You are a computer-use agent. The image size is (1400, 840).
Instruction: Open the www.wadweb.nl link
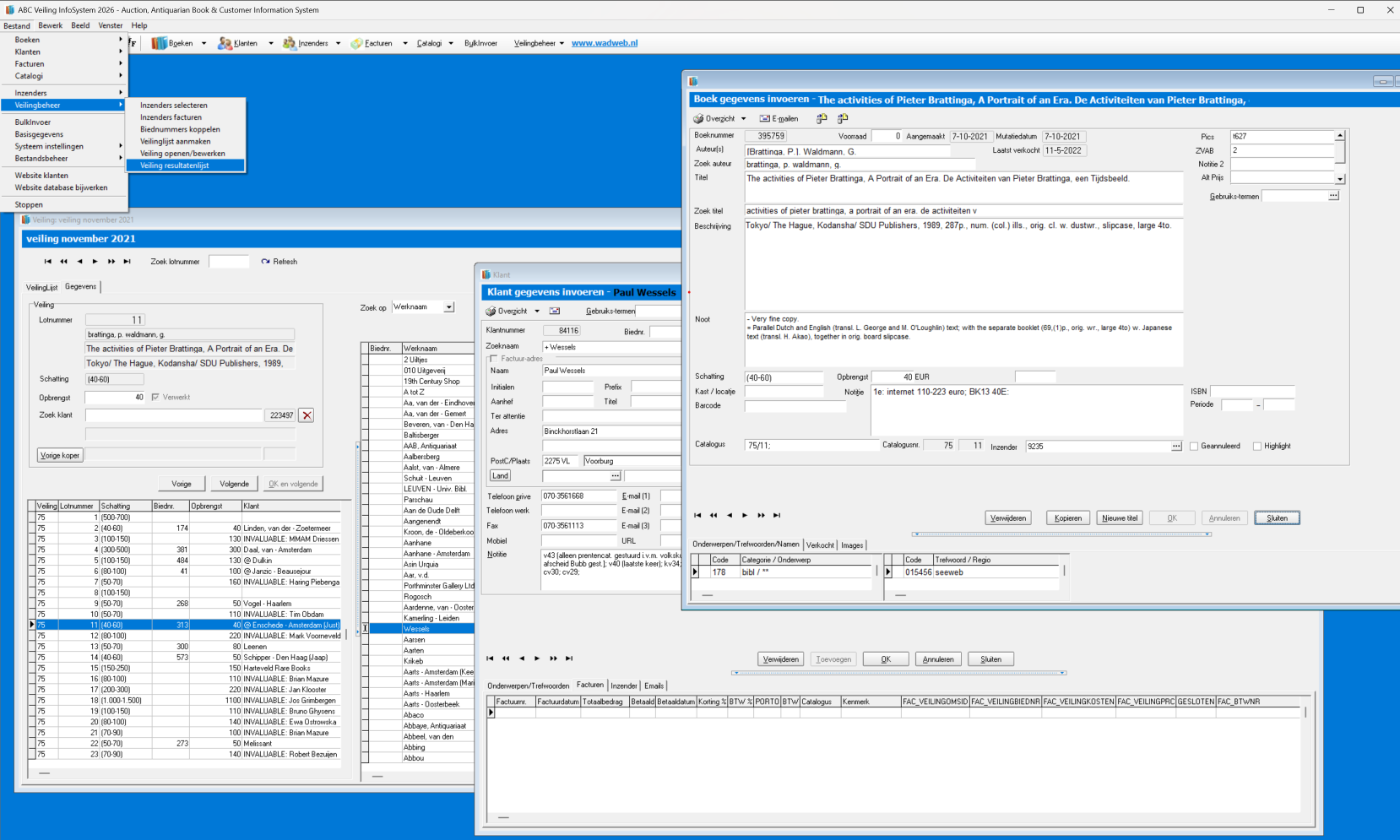[605, 43]
